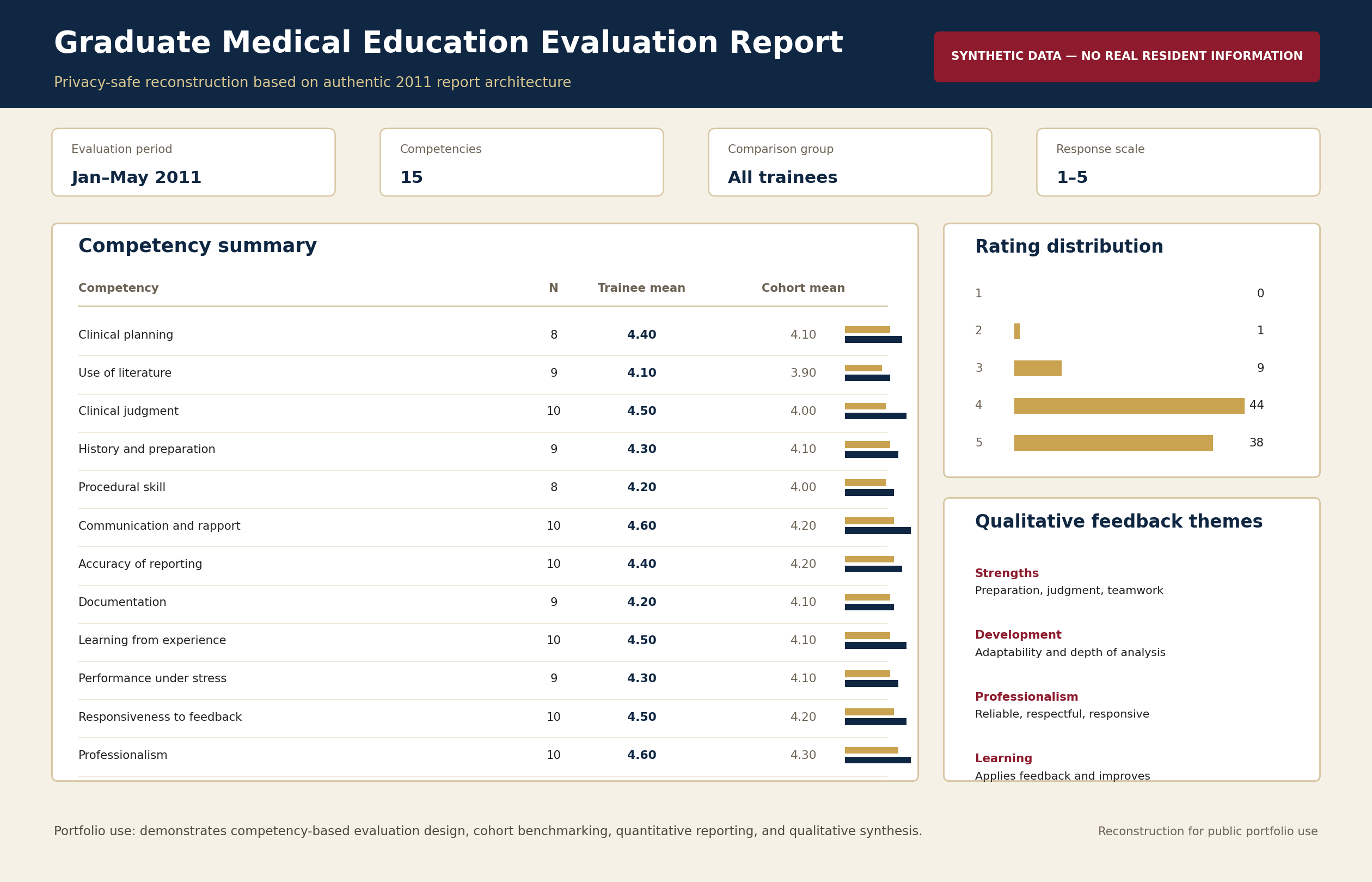This screenshot has width=1372, height=882.
Task: Click the count 38 in rating distribution
Action: pyautogui.click(x=1257, y=443)
